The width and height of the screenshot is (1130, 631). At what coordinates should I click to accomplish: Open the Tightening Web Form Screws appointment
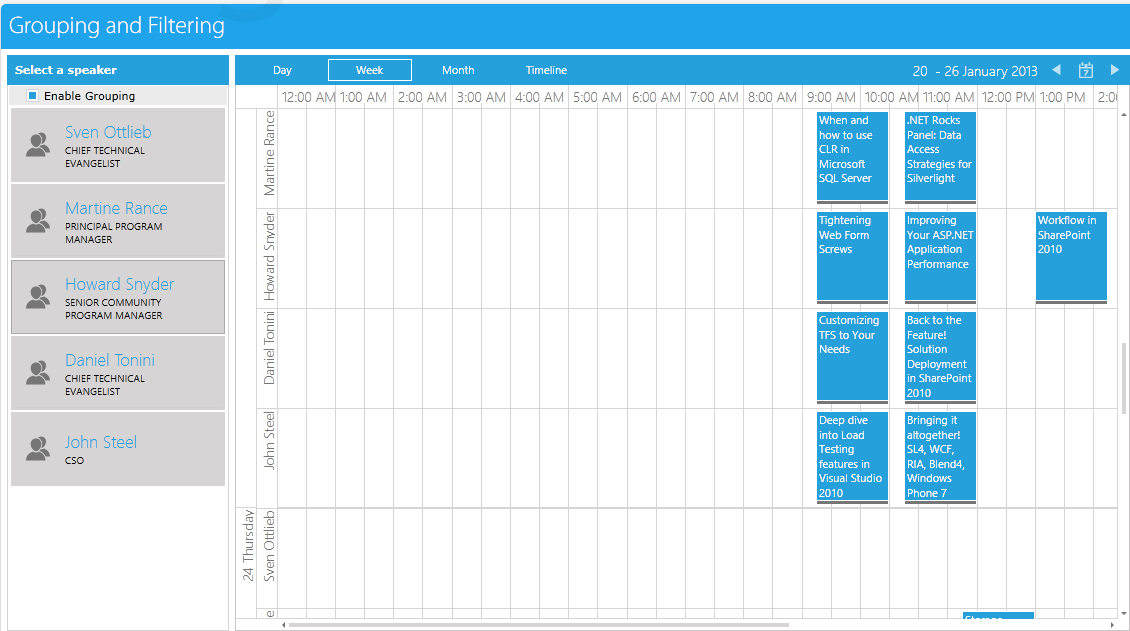coord(852,255)
